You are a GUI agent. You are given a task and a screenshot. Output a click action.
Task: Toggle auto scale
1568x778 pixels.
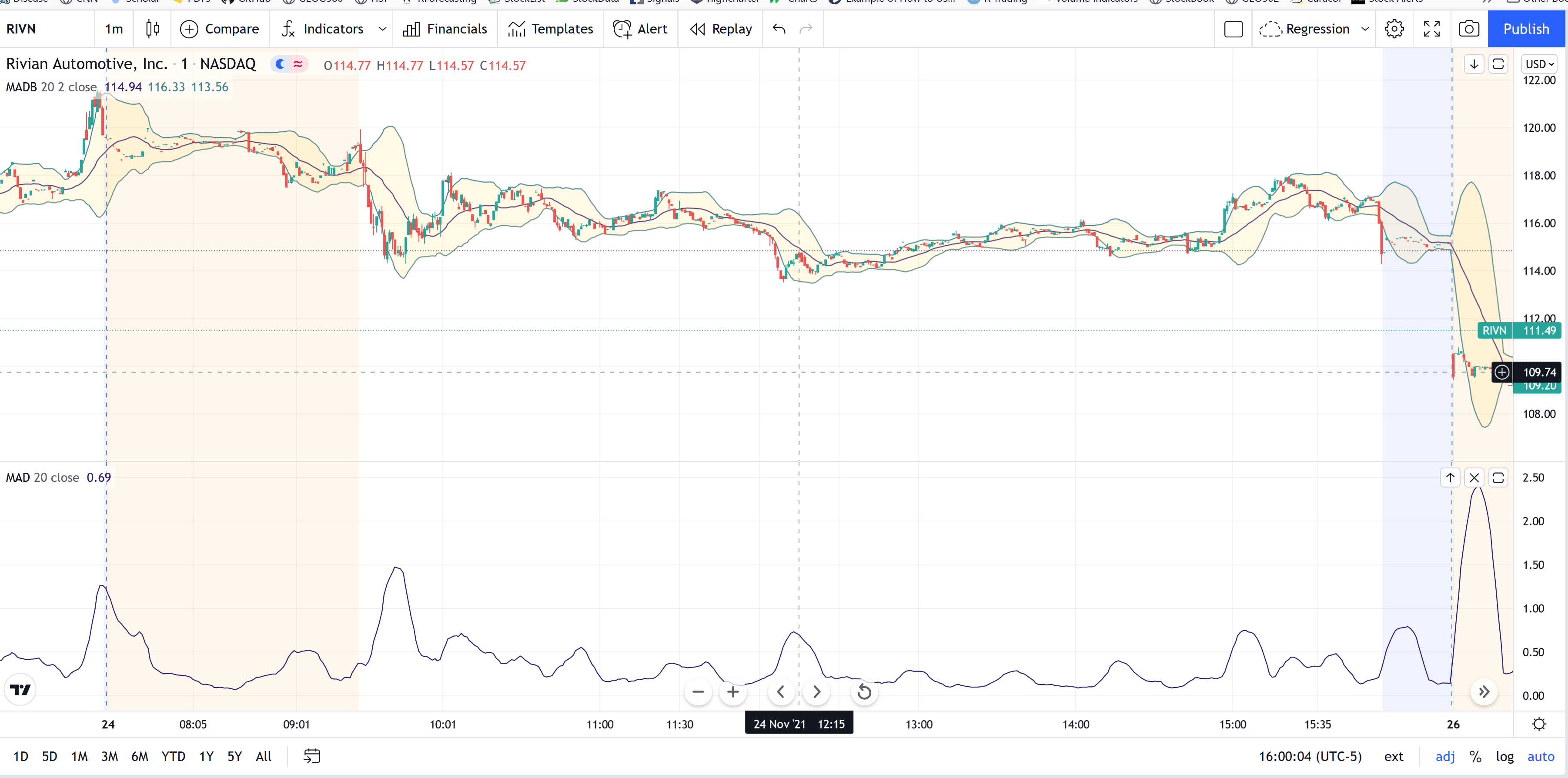click(x=1541, y=756)
